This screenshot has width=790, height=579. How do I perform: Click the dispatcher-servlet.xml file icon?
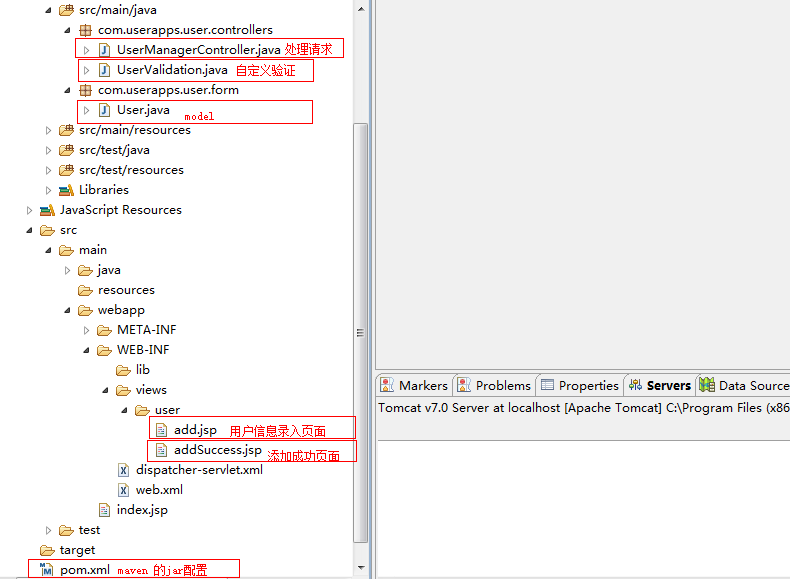tap(123, 470)
